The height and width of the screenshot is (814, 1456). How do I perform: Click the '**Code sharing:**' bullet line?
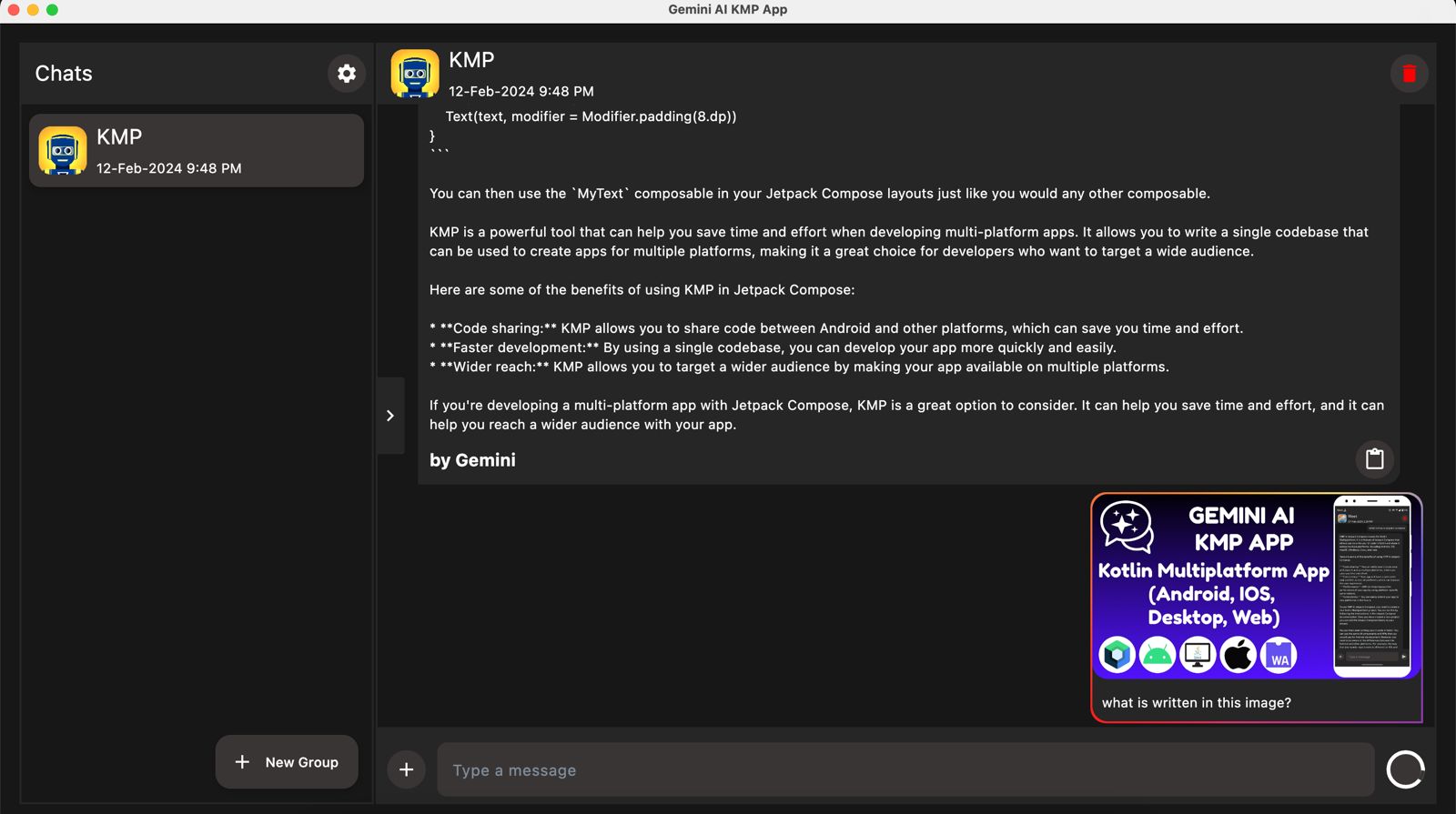[x=836, y=328]
